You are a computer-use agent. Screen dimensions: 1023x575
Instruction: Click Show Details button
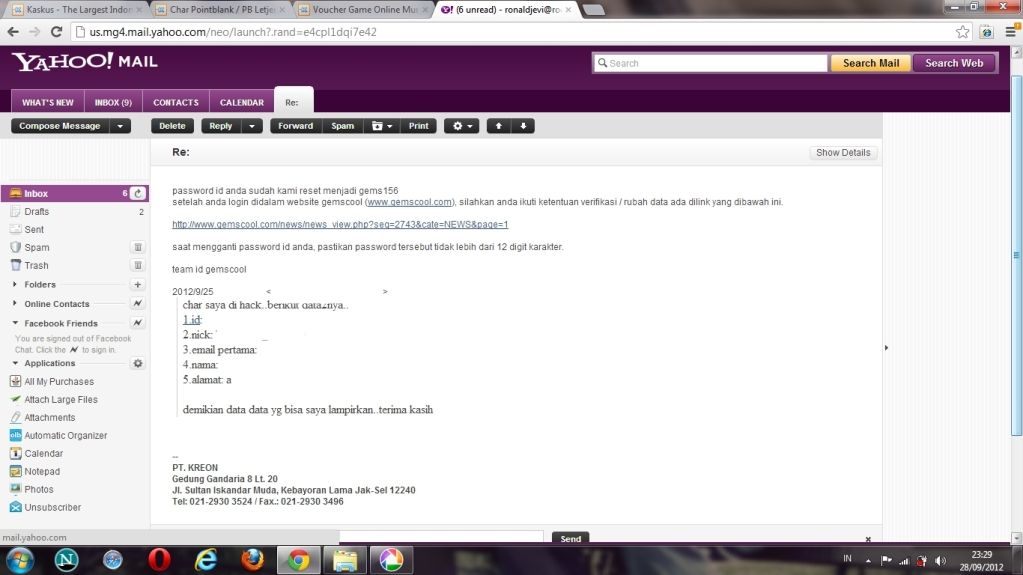click(x=843, y=152)
